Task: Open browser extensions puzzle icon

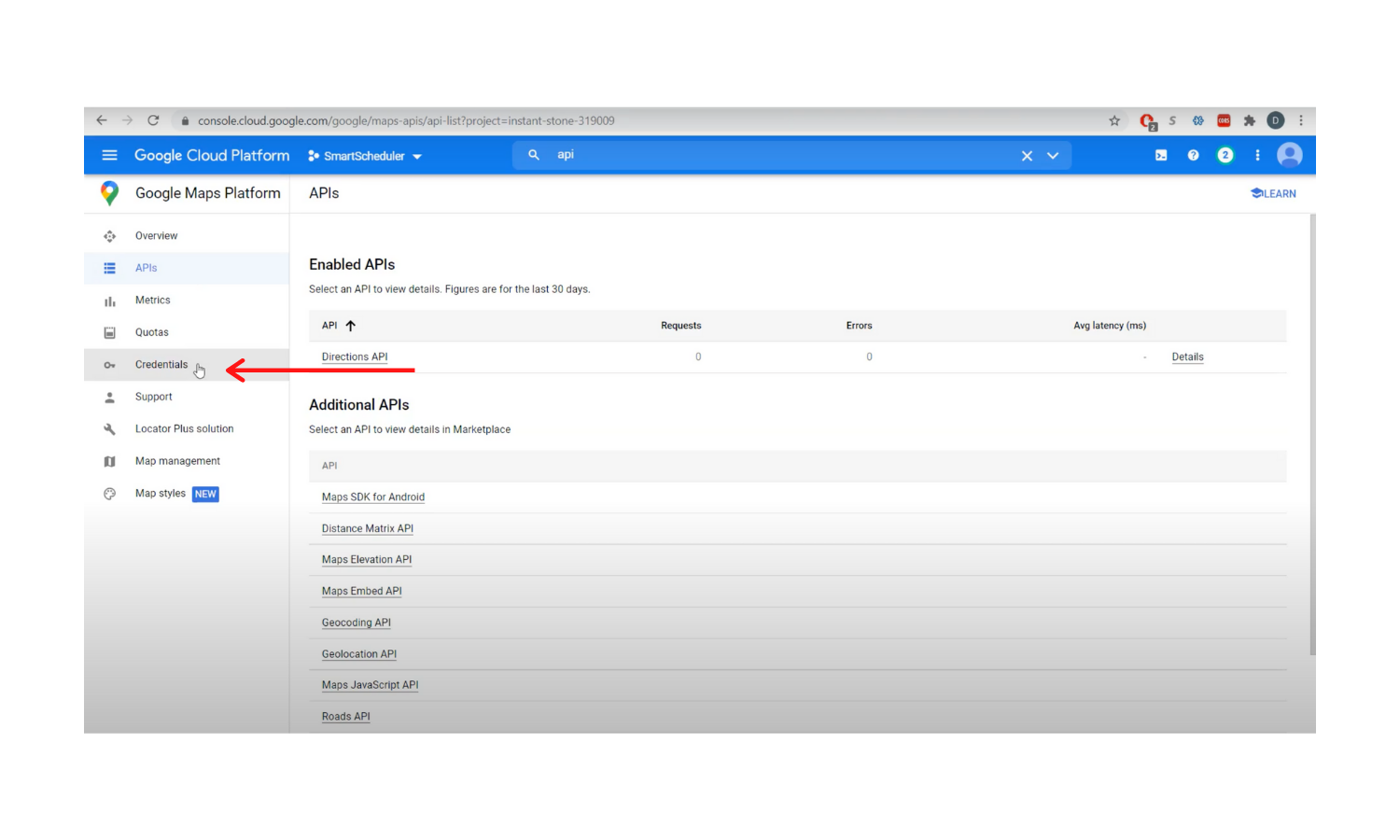Action: pyautogui.click(x=1250, y=121)
